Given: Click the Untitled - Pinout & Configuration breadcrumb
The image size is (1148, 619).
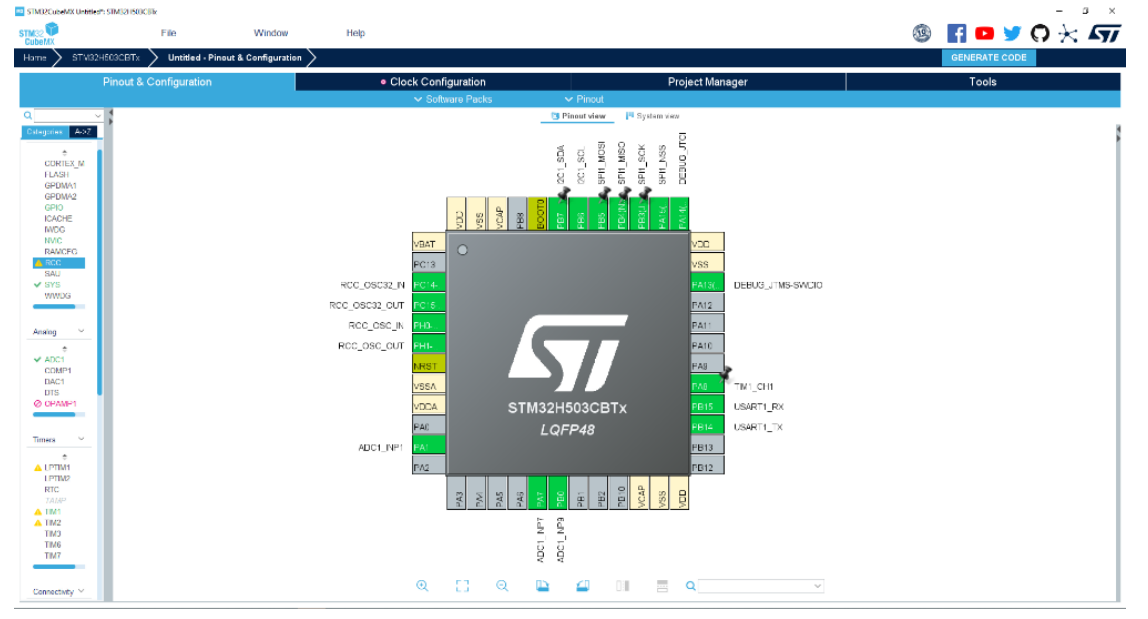Looking at the screenshot, I should (234, 57).
